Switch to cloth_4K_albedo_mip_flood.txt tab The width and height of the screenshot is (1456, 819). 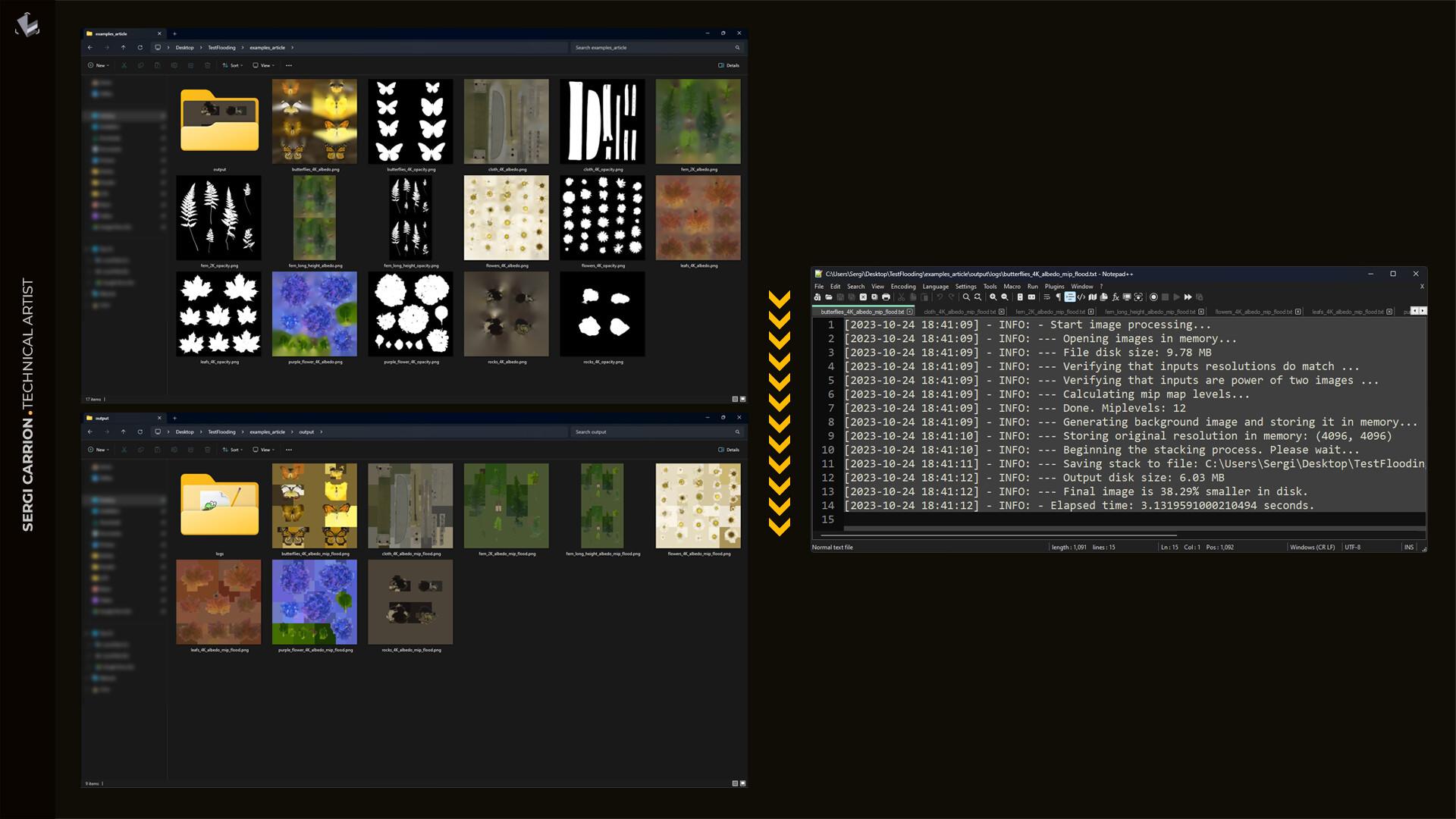click(959, 312)
